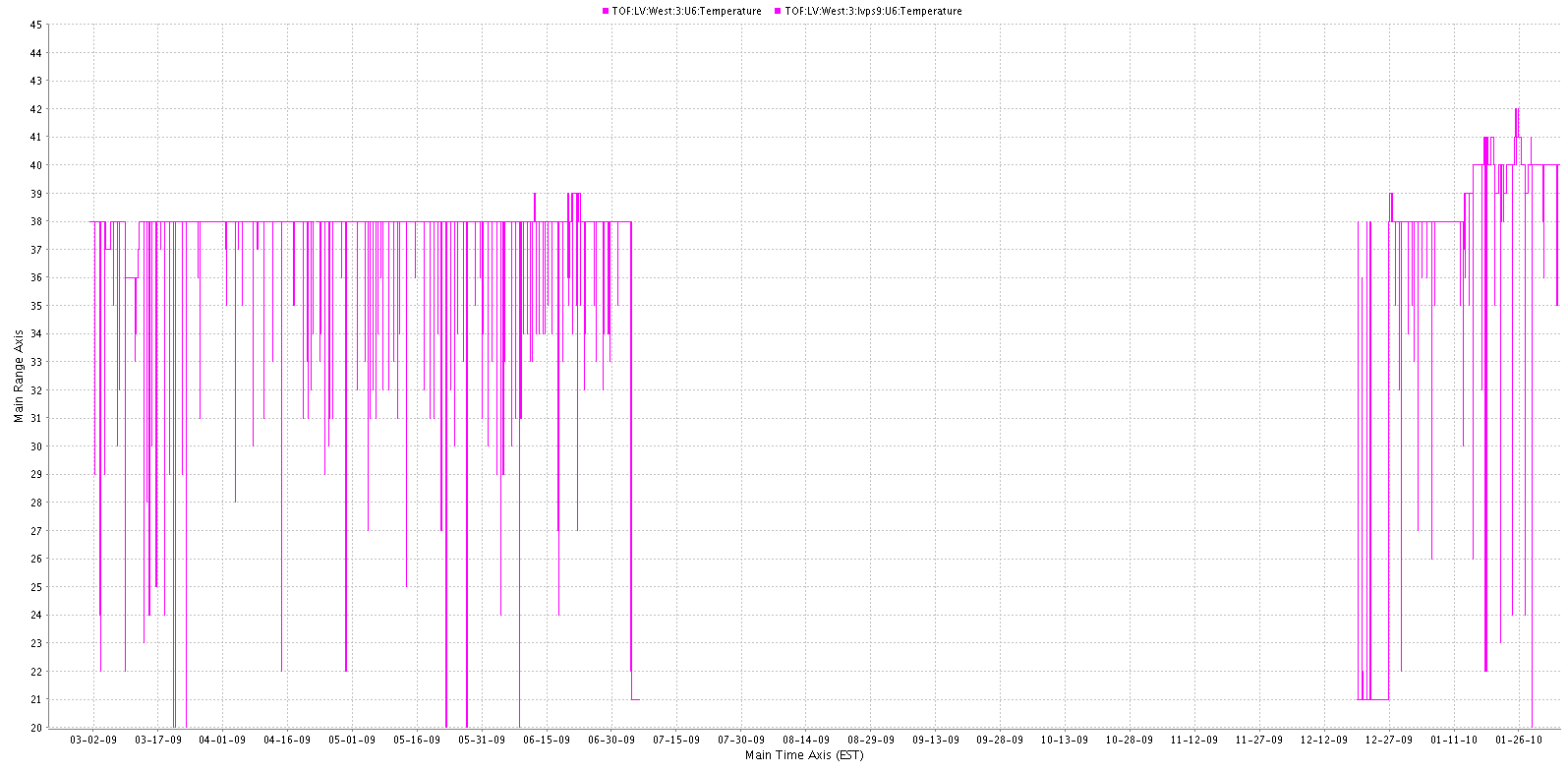Click y-axis tick label 28
This screenshot has width=1568, height=772.
pos(35,503)
